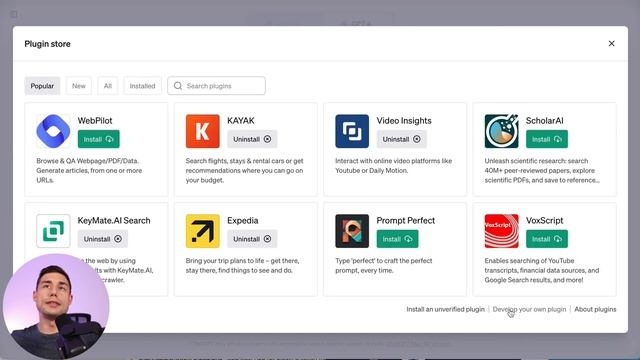Click the WebPilot description text
The width and height of the screenshot is (640, 360).
pos(89,171)
